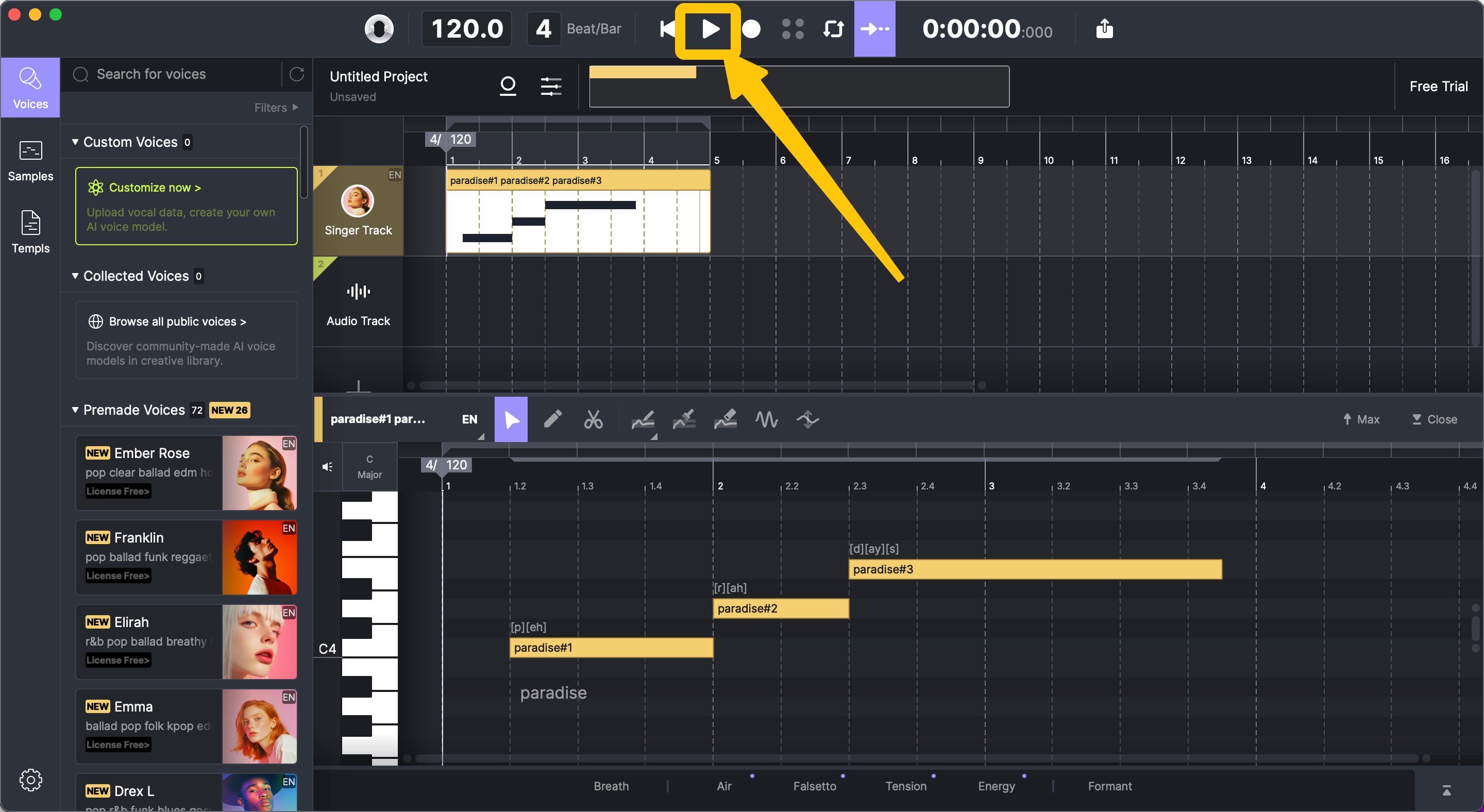Enable loop playback

point(833,29)
